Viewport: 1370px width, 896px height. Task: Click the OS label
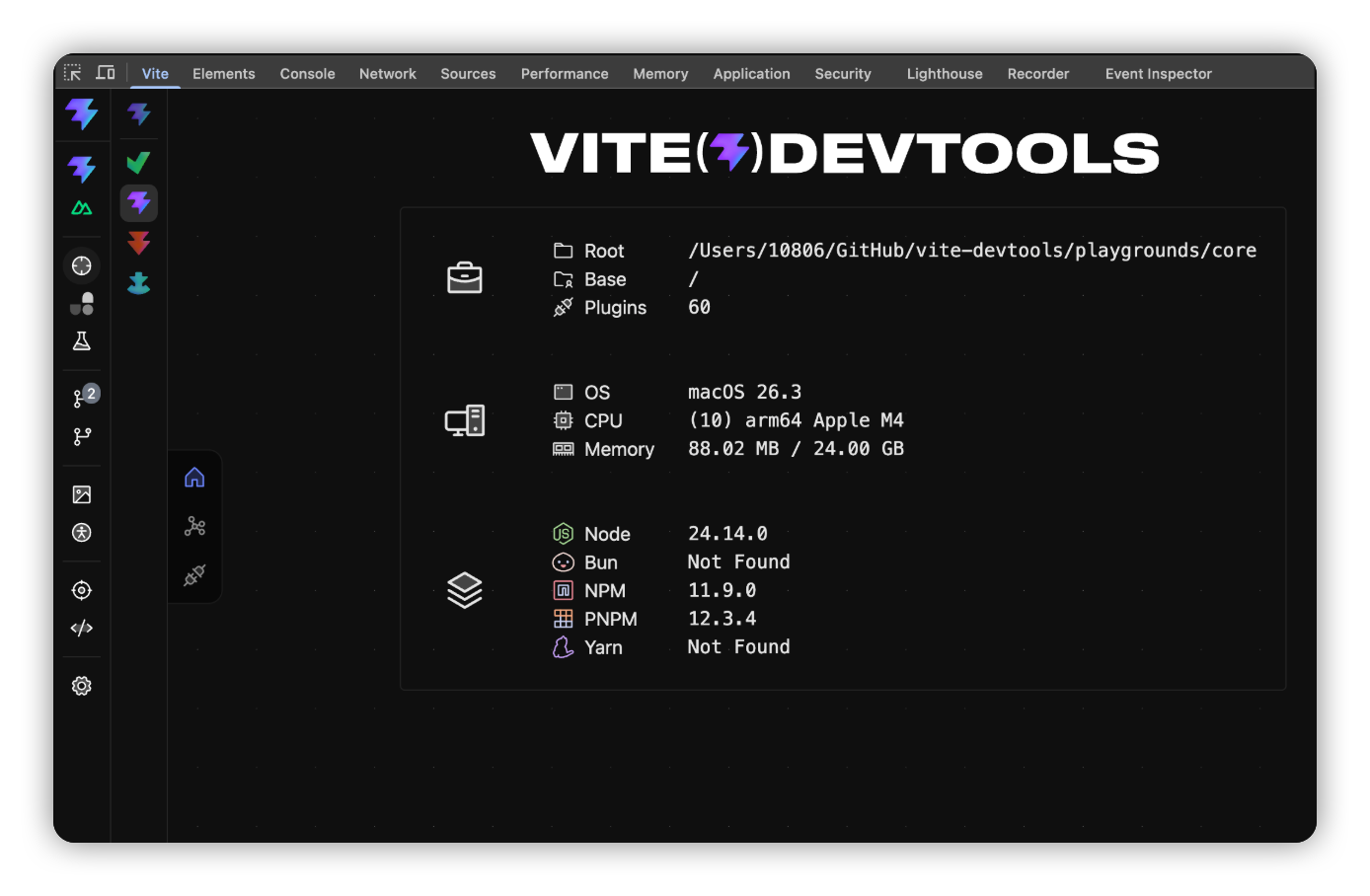[x=597, y=392]
